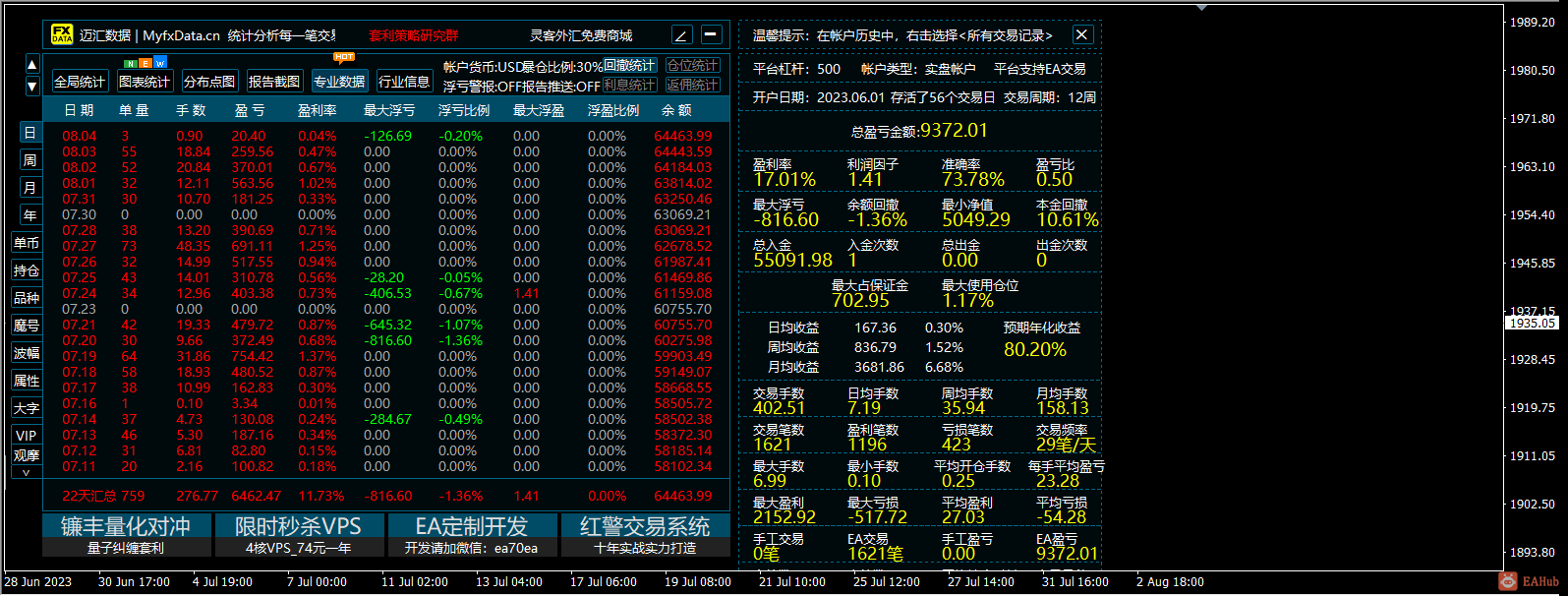Click the 回撤统计 button
The image size is (1568, 596).
pos(629,66)
